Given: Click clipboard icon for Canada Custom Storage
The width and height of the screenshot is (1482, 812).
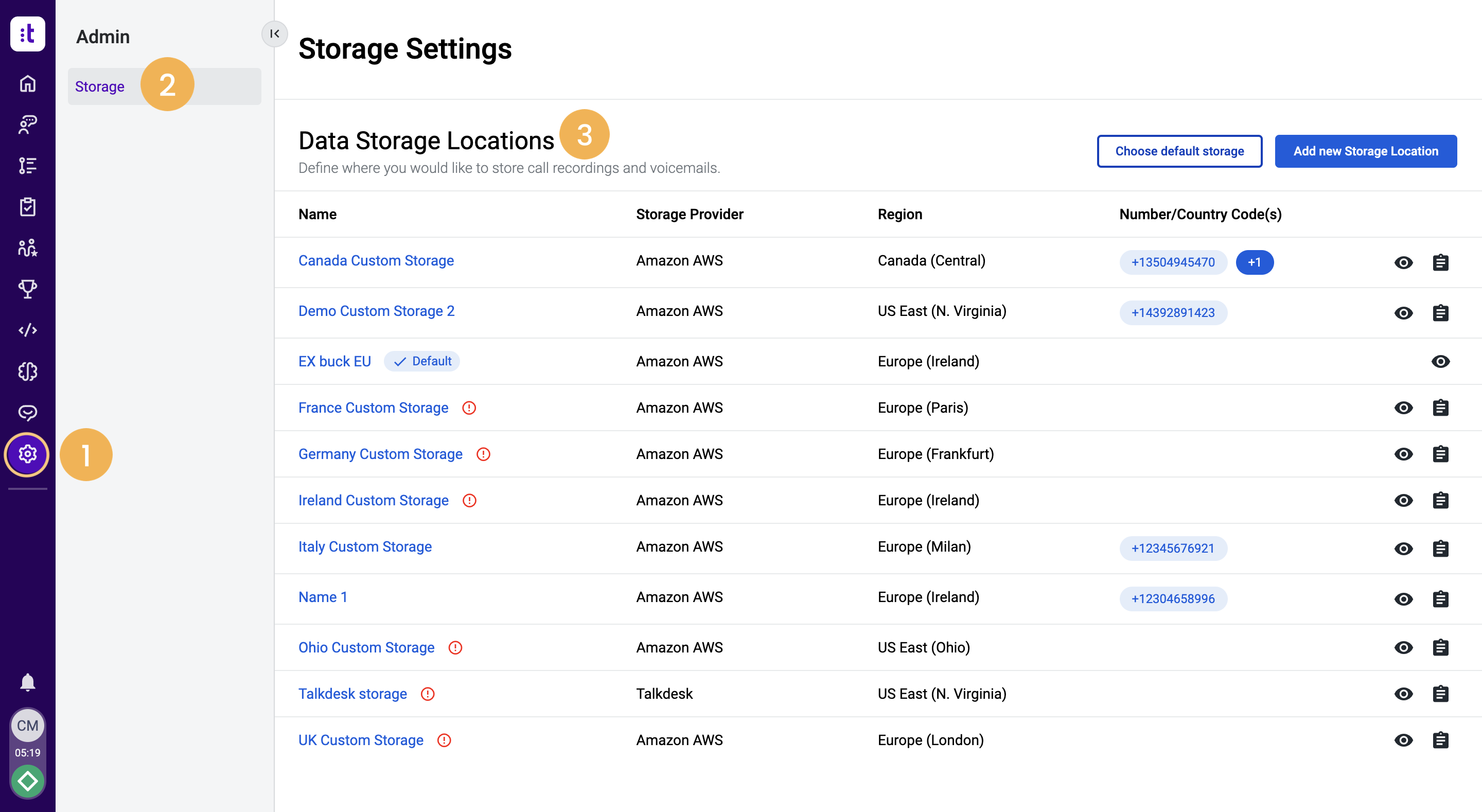Looking at the screenshot, I should click(1441, 262).
